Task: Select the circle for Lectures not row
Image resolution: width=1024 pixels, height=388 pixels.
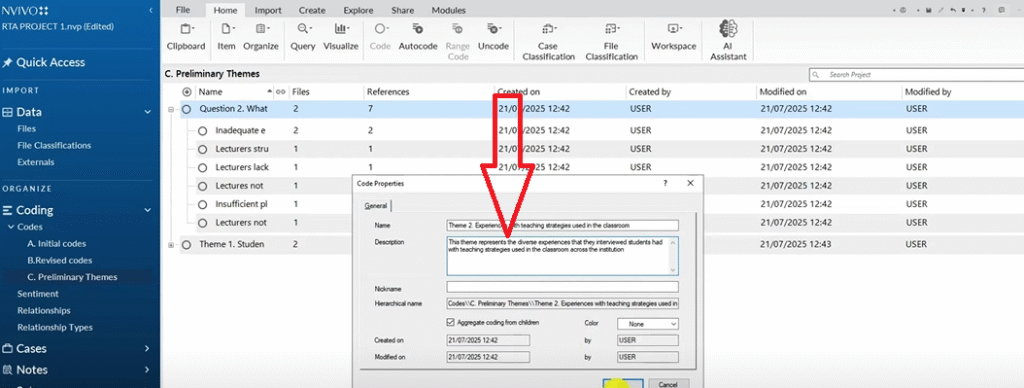Action: tap(202, 186)
